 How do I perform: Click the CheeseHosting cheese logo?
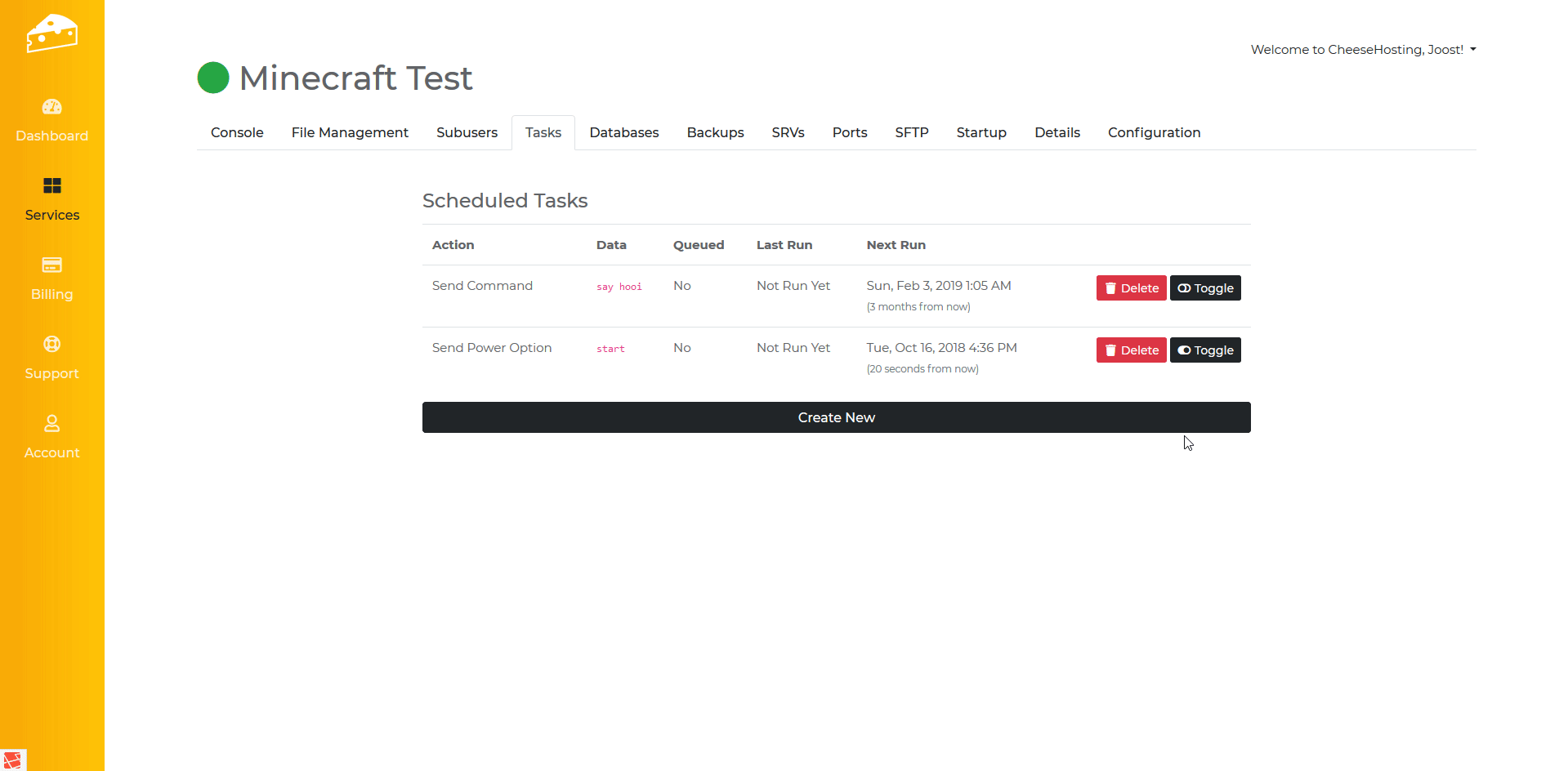pyautogui.click(x=51, y=33)
